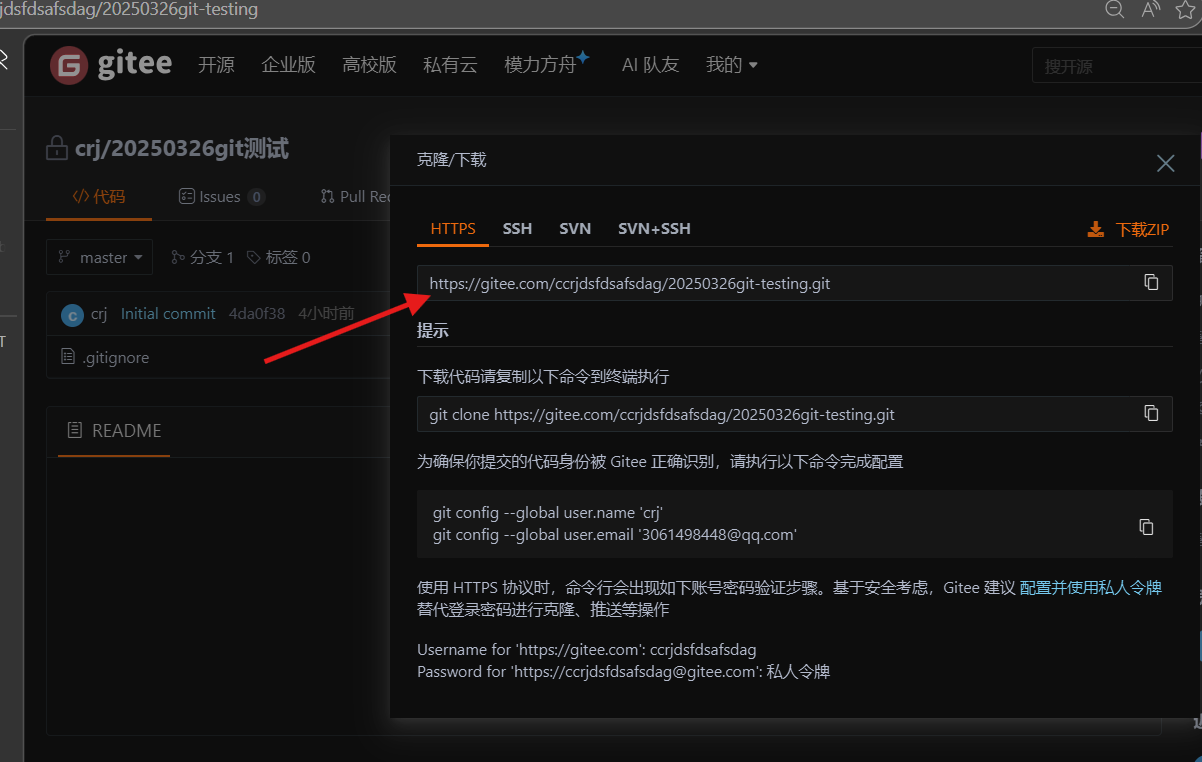Switch to the HTTPS tab
Screen dimensions: 1202x762
coord(453,228)
